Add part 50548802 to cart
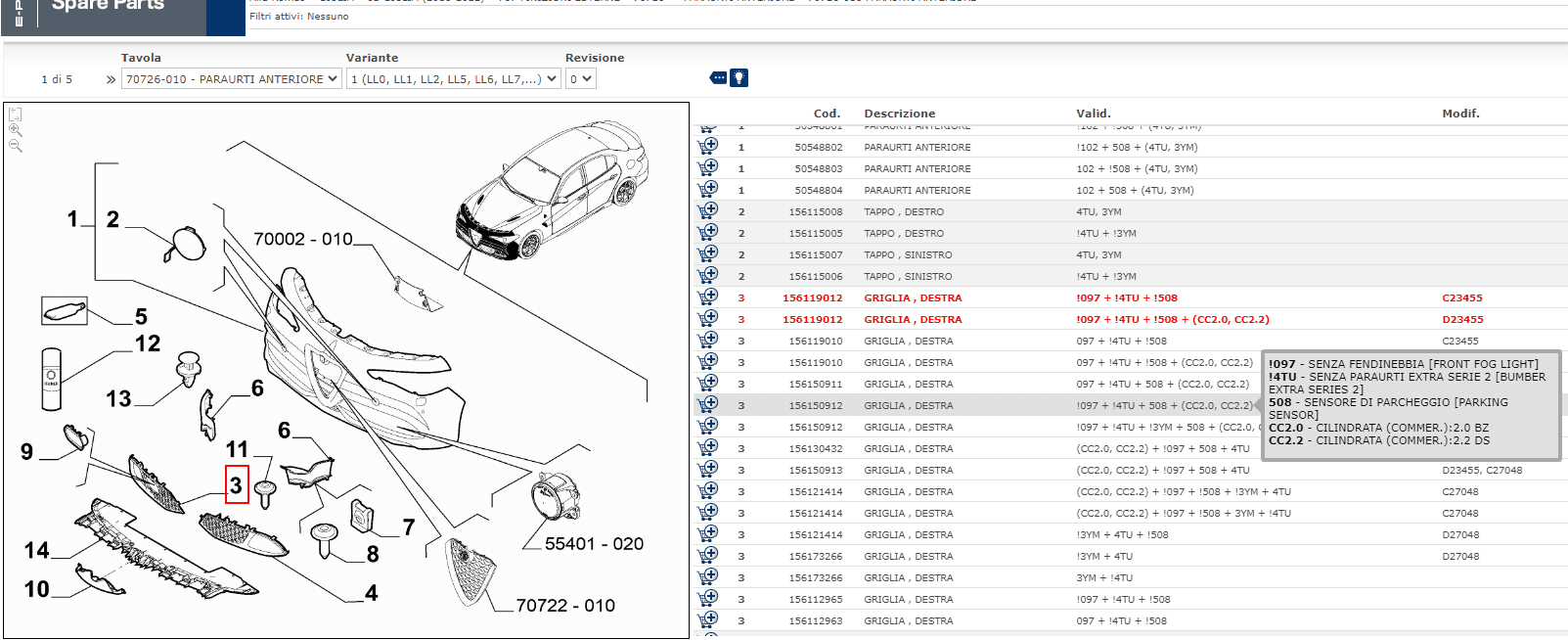This screenshot has height=640, width=1568. click(707, 147)
